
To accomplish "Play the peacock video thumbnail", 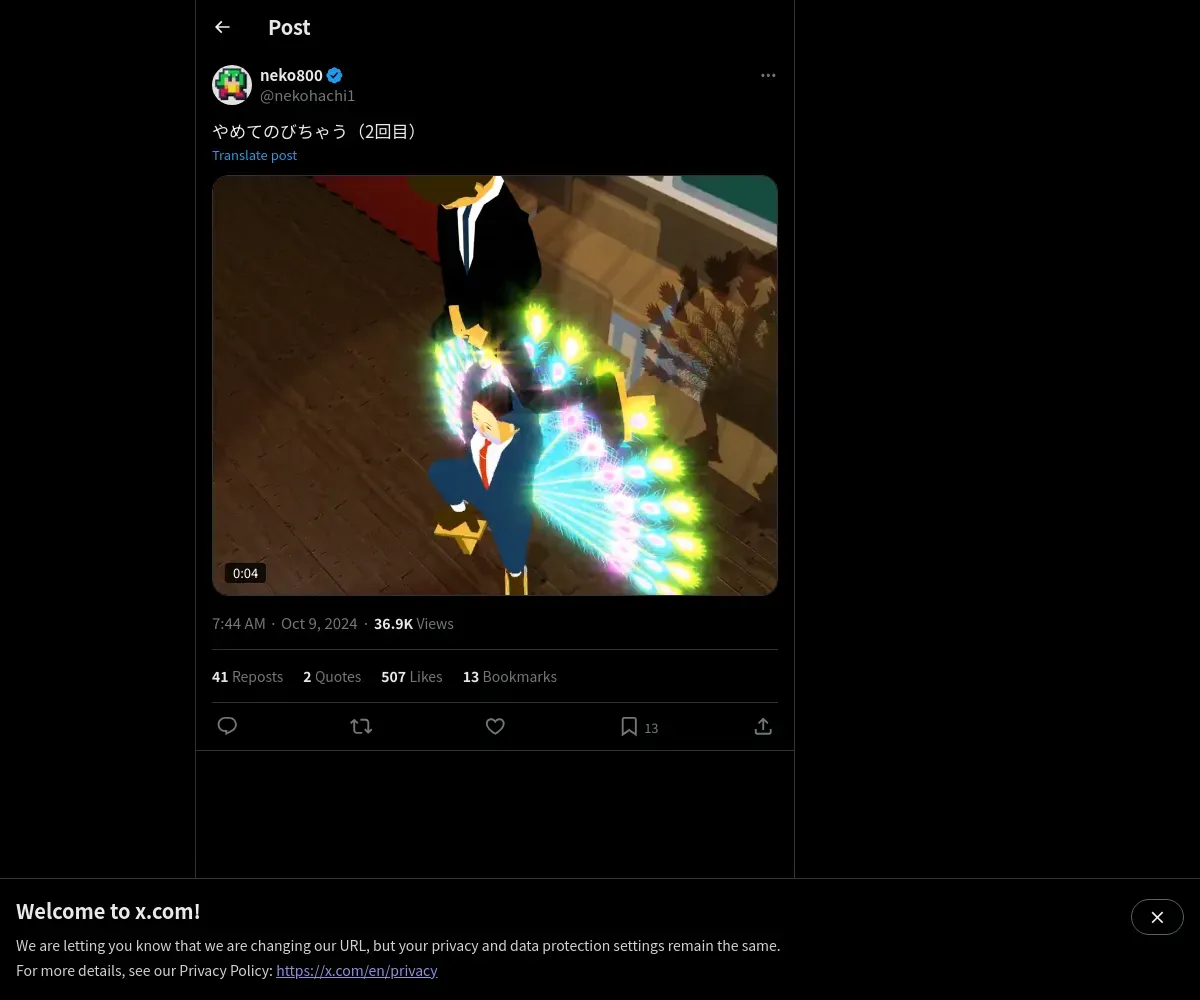I will point(495,385).
